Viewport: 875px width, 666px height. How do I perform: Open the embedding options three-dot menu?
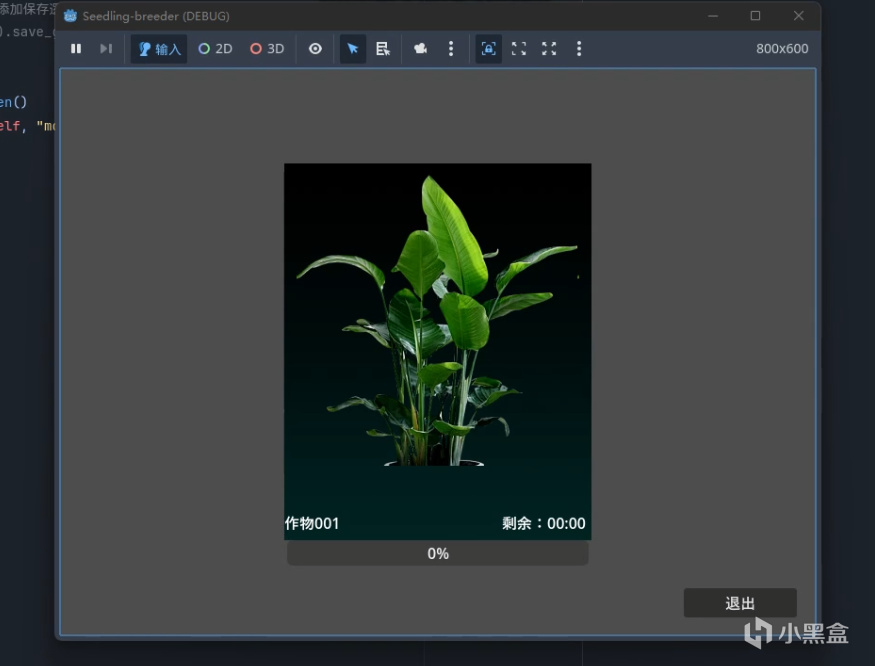[x=579, y=49]
